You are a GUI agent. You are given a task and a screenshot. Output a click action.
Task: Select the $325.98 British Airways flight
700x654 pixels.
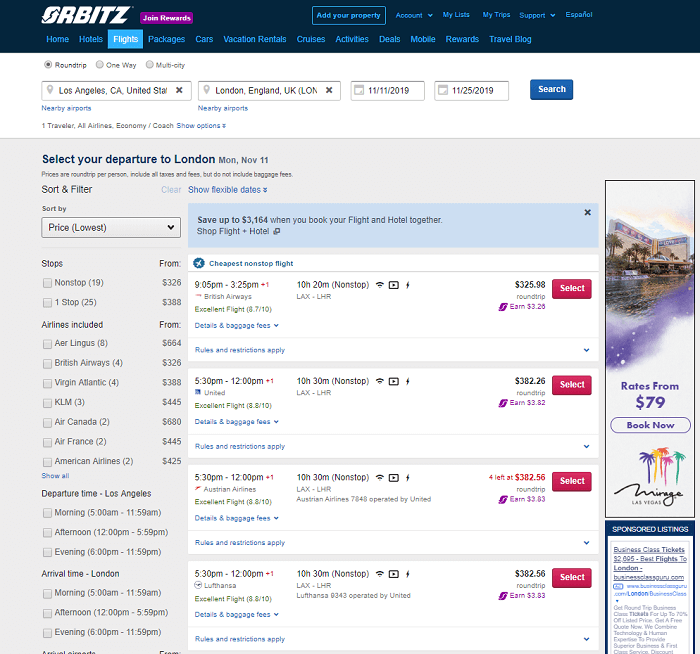(x=572, y=288)
